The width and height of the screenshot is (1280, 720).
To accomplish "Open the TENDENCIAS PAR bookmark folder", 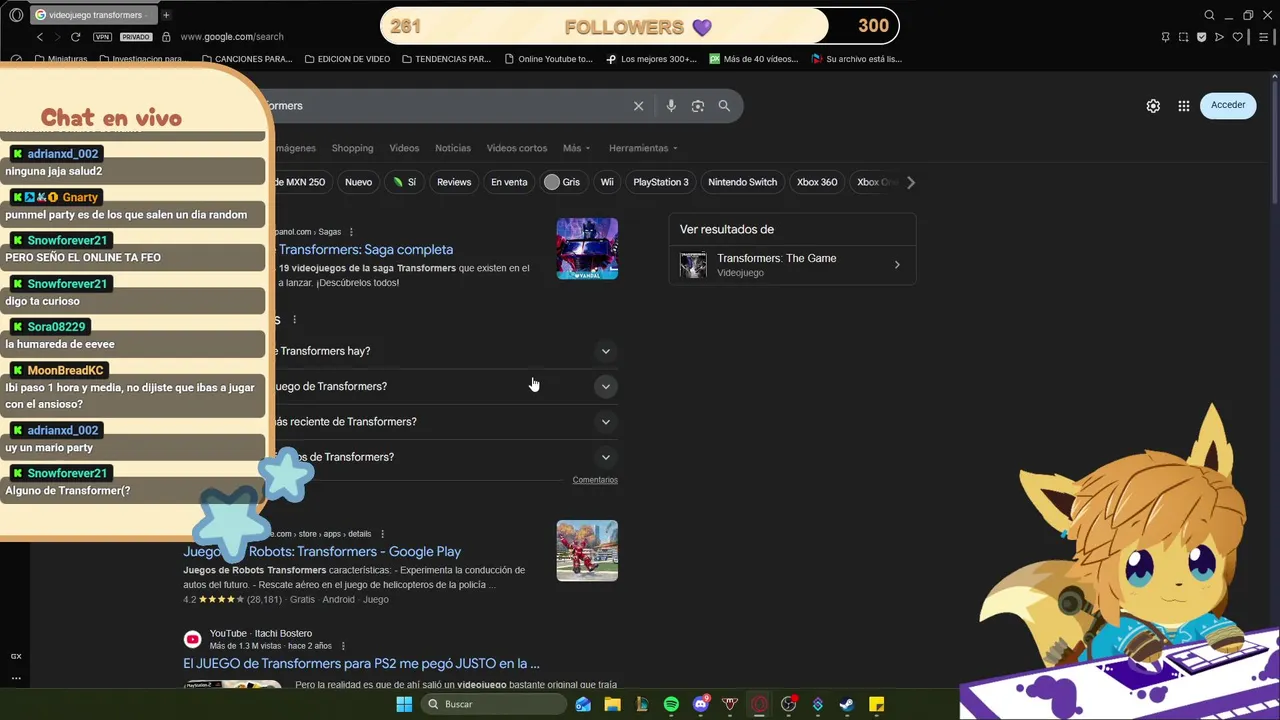I will [446, 59].
